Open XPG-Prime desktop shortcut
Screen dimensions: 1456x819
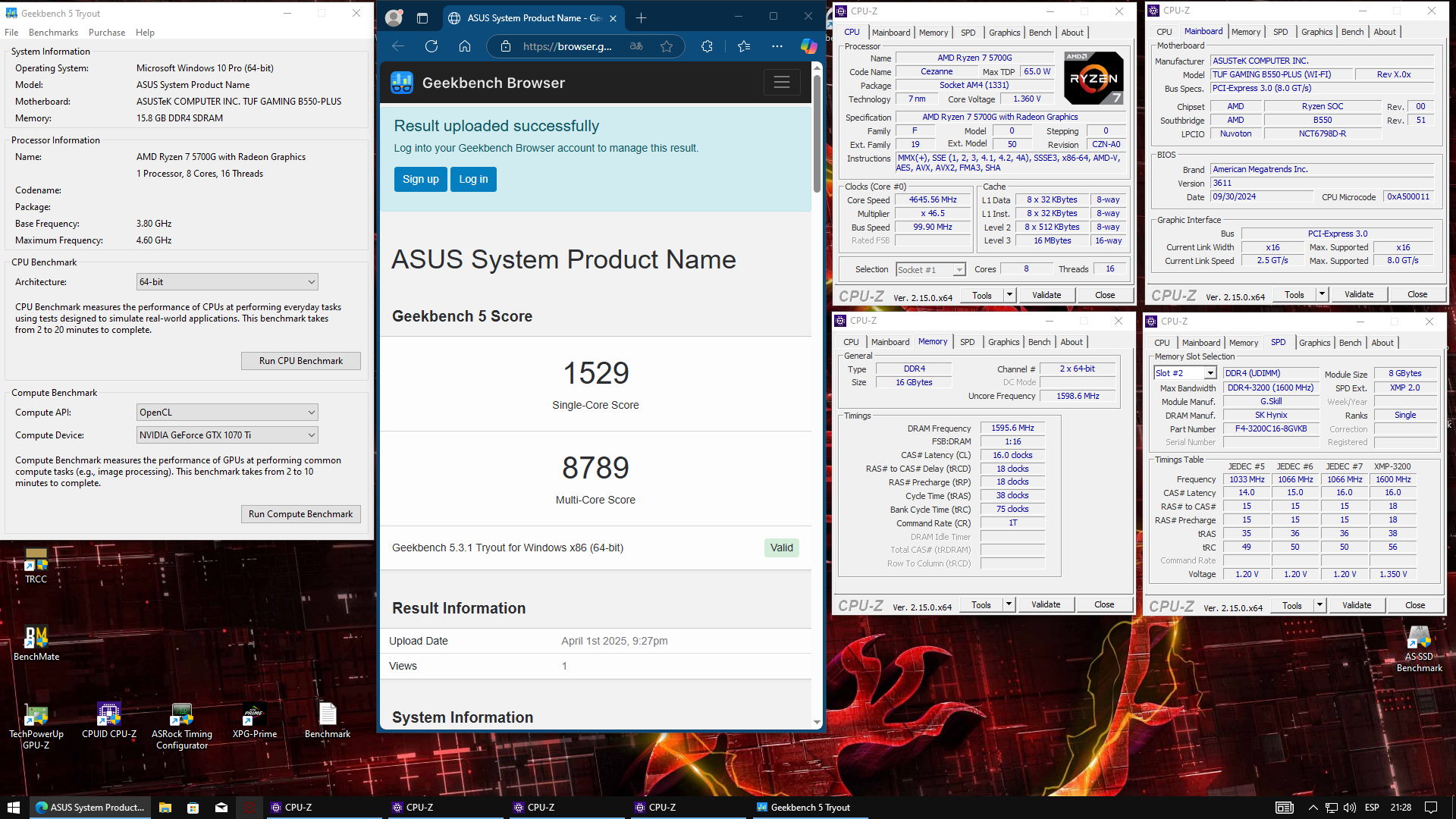(254, 720)
